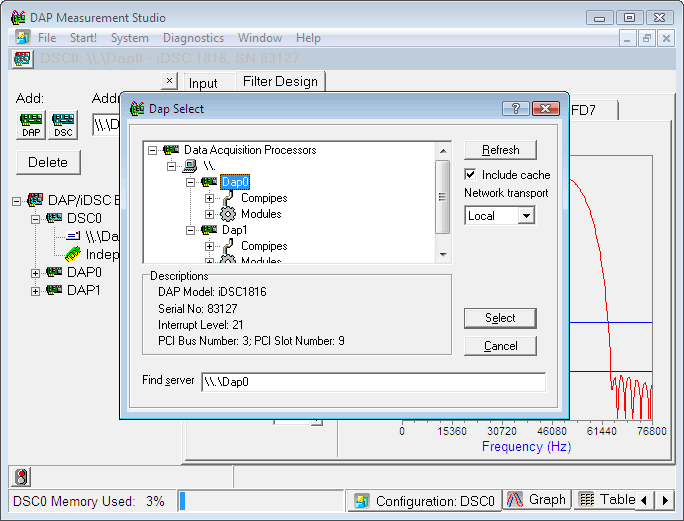Collapse the DAP/iDSC root node in sidebar
Screen dimensions: 684x521
[17, 201]
